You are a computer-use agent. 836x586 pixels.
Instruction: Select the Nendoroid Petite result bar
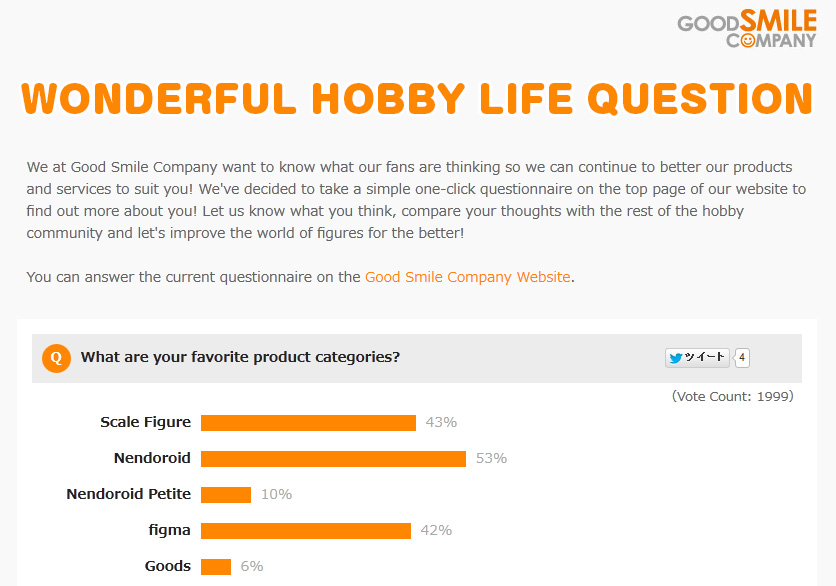(x=226, y=495)
